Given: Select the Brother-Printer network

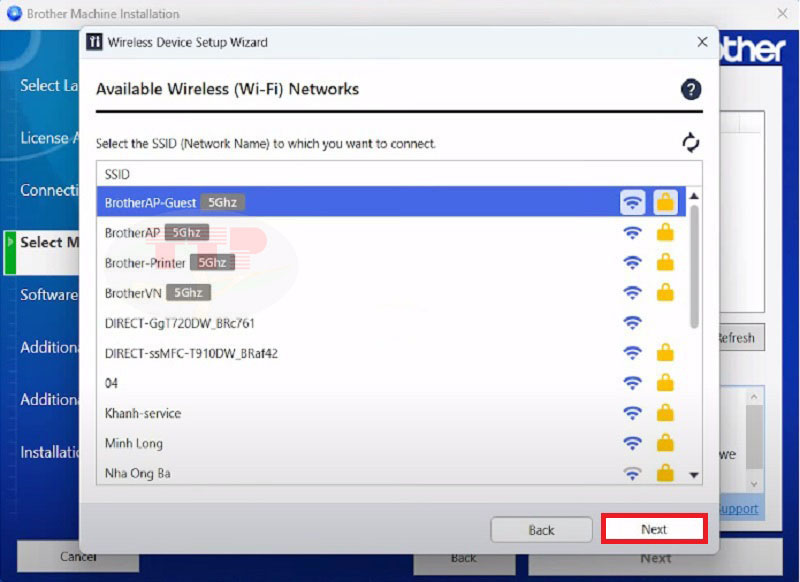Looking at the screenshot, I should (x=145, y=263).
